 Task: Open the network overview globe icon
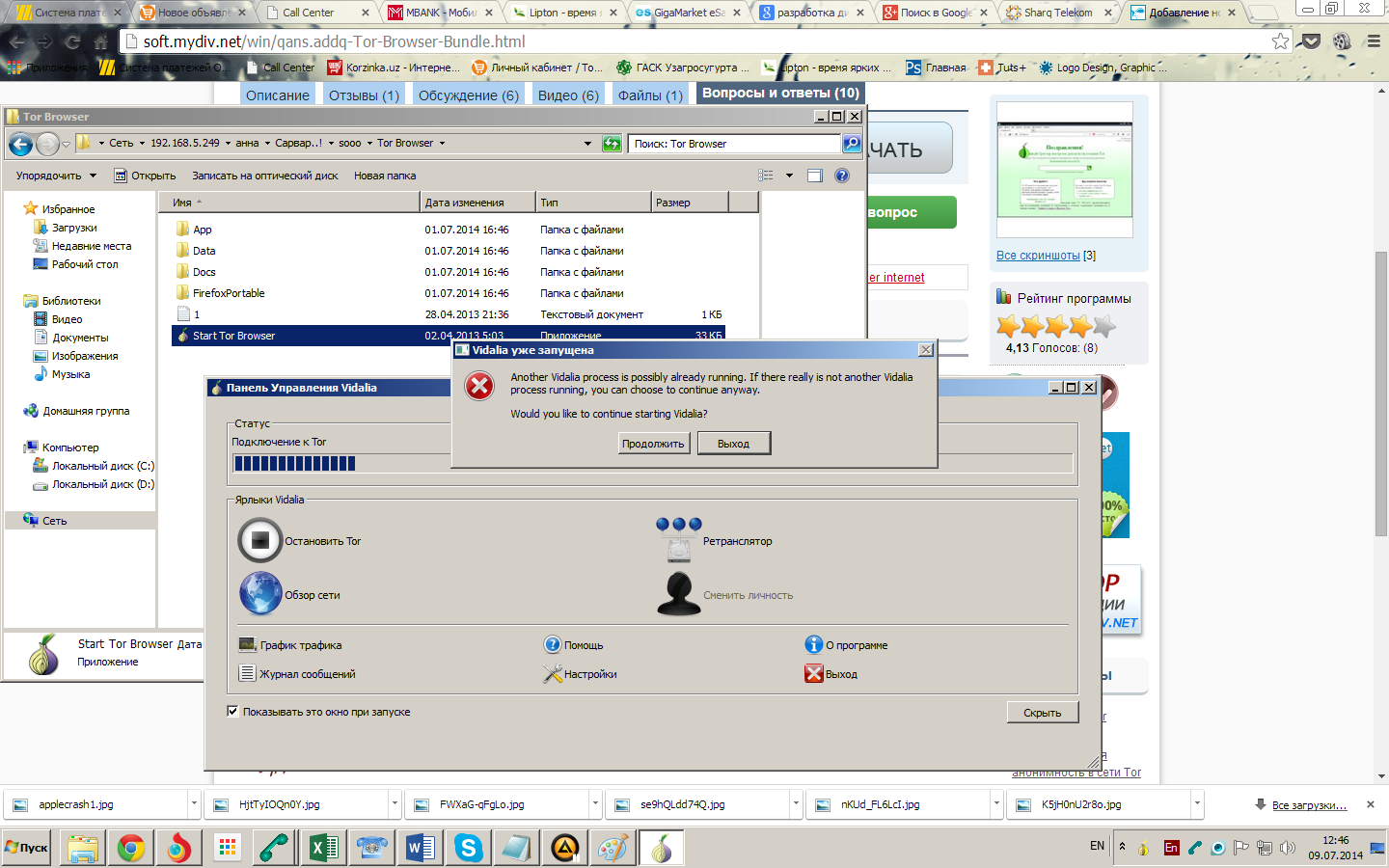260,594
